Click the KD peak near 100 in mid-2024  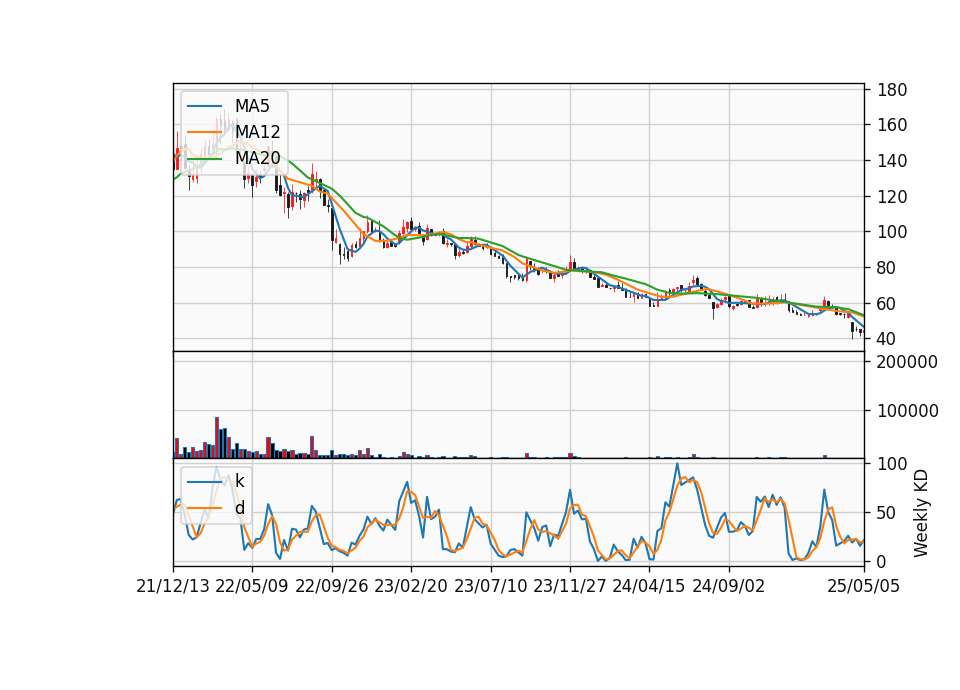(x=677, y=464)
